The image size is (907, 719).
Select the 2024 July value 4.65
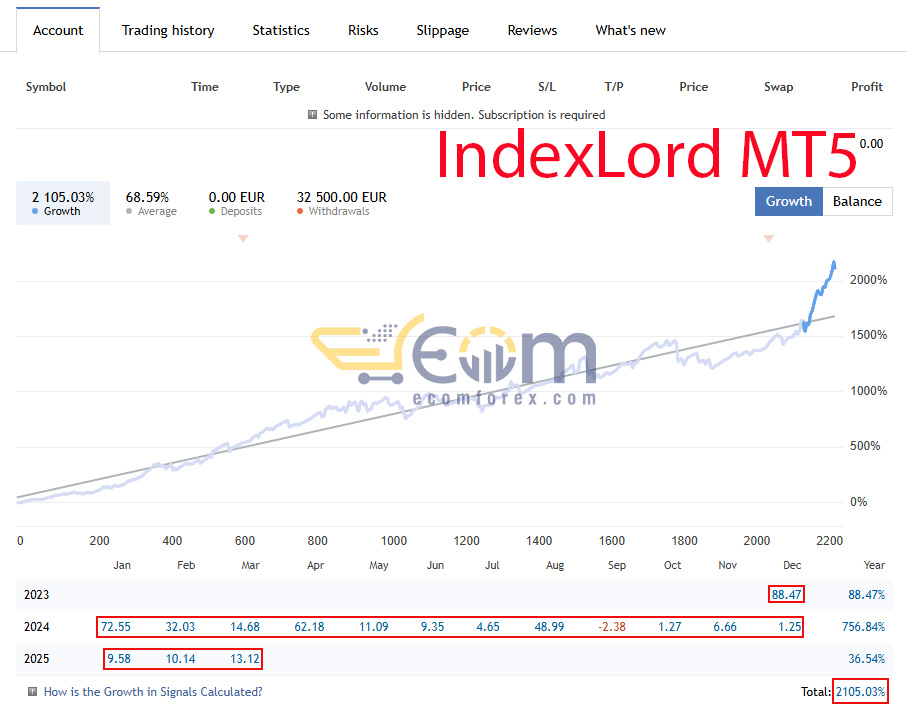pos(488,626)
